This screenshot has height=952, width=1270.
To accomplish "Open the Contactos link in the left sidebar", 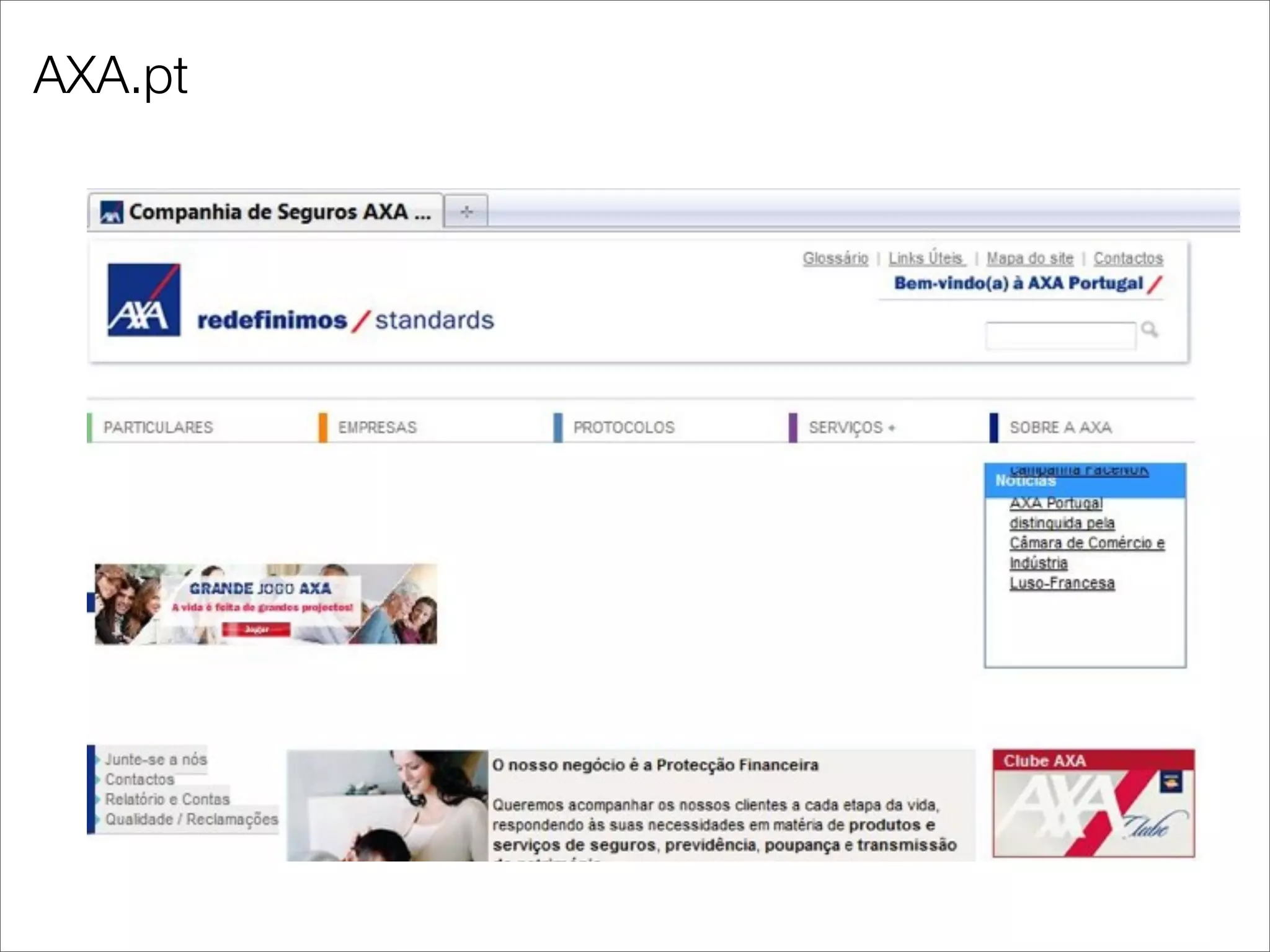I will [140, 779].
